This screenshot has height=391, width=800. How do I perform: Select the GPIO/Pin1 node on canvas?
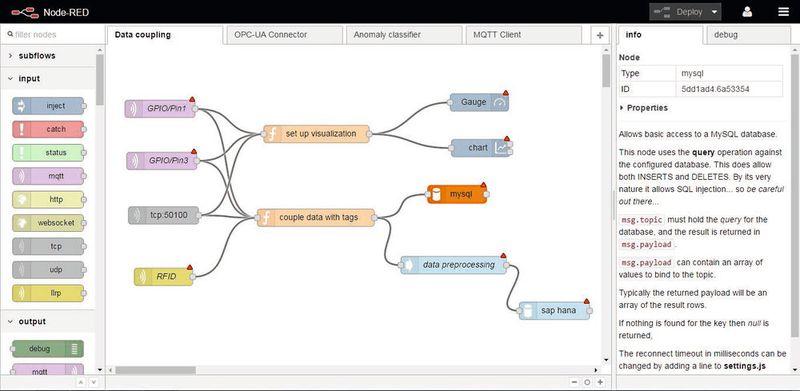pyautogui.click(x=160, y=109)
